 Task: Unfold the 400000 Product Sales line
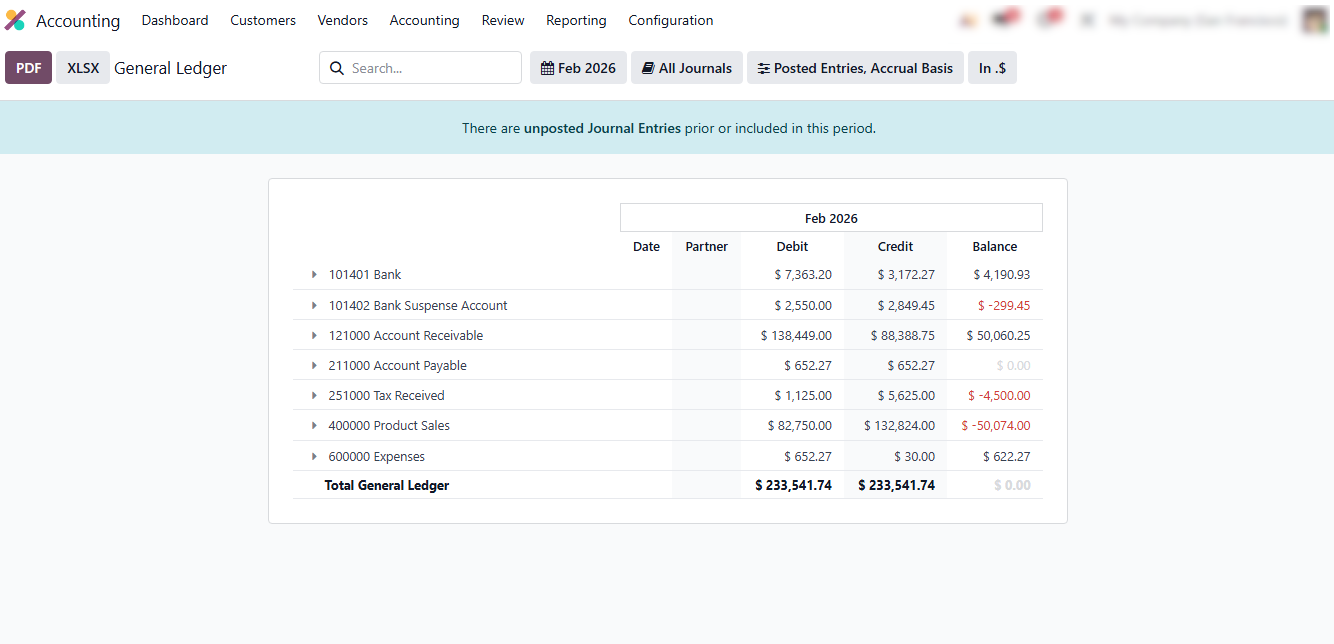(x=314, y=426)
